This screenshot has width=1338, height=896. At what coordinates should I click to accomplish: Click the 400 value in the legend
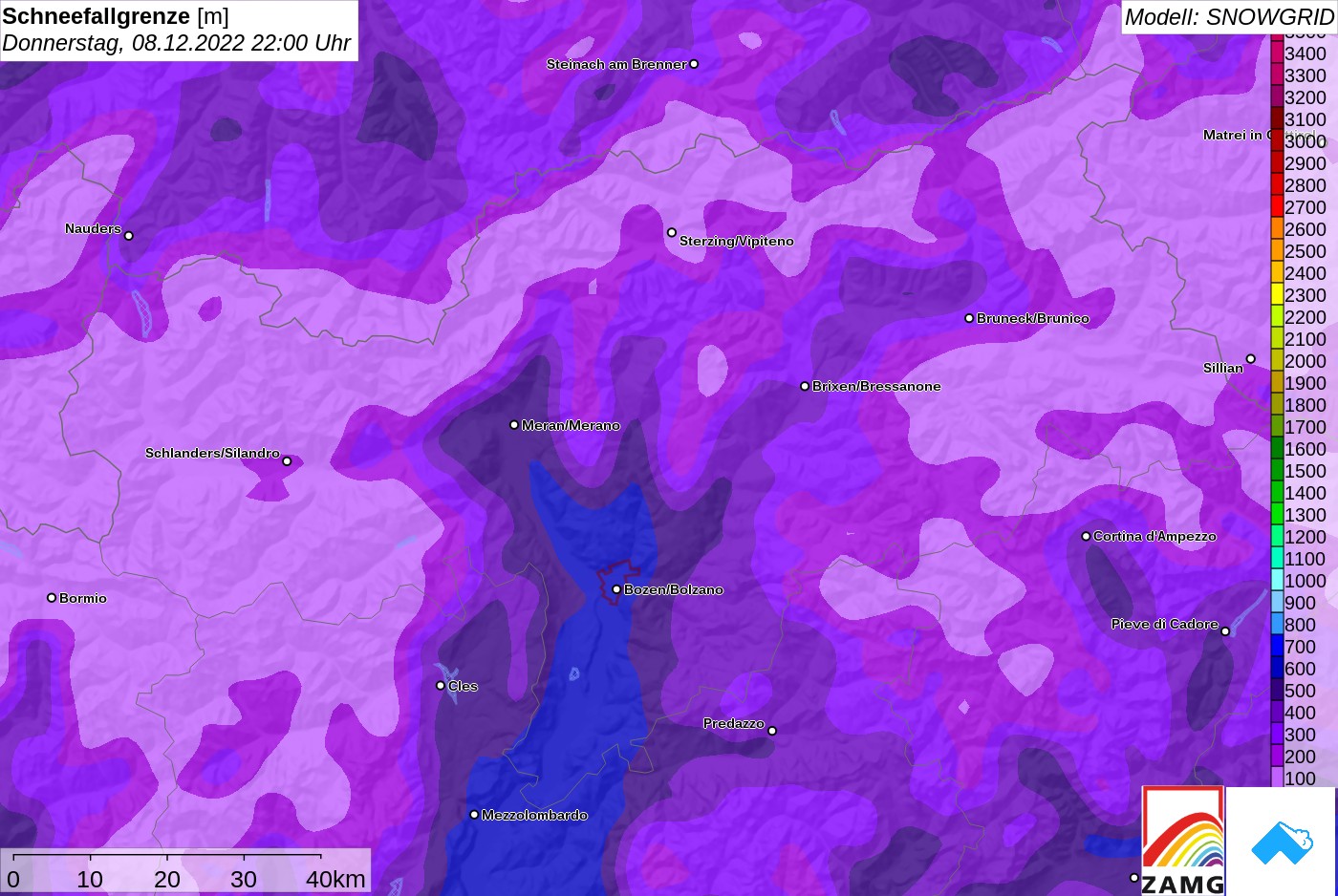tap(1300, 713)
